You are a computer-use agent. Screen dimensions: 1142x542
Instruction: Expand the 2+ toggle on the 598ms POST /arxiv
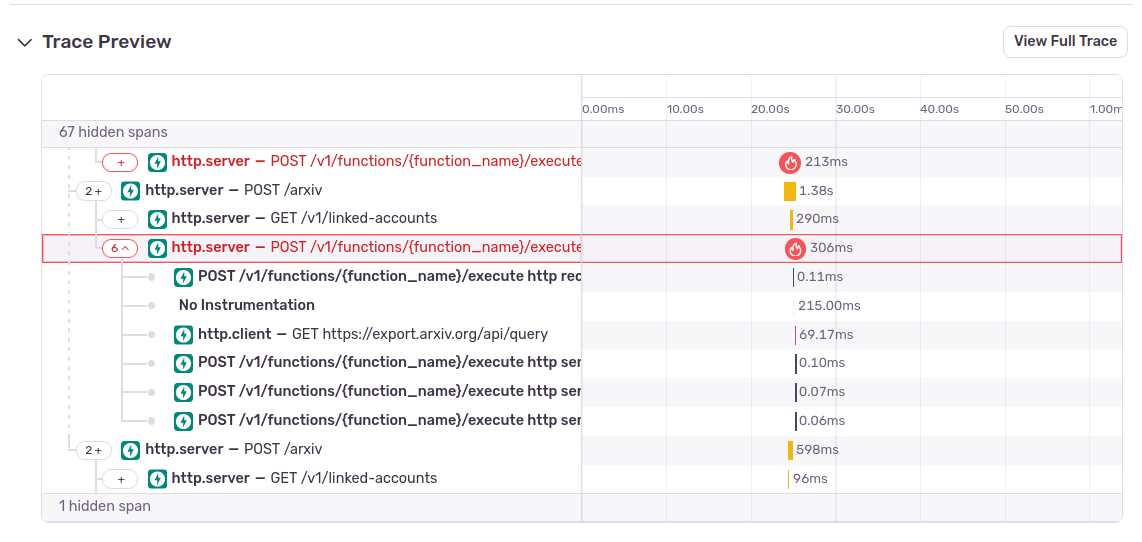[93, 451]
